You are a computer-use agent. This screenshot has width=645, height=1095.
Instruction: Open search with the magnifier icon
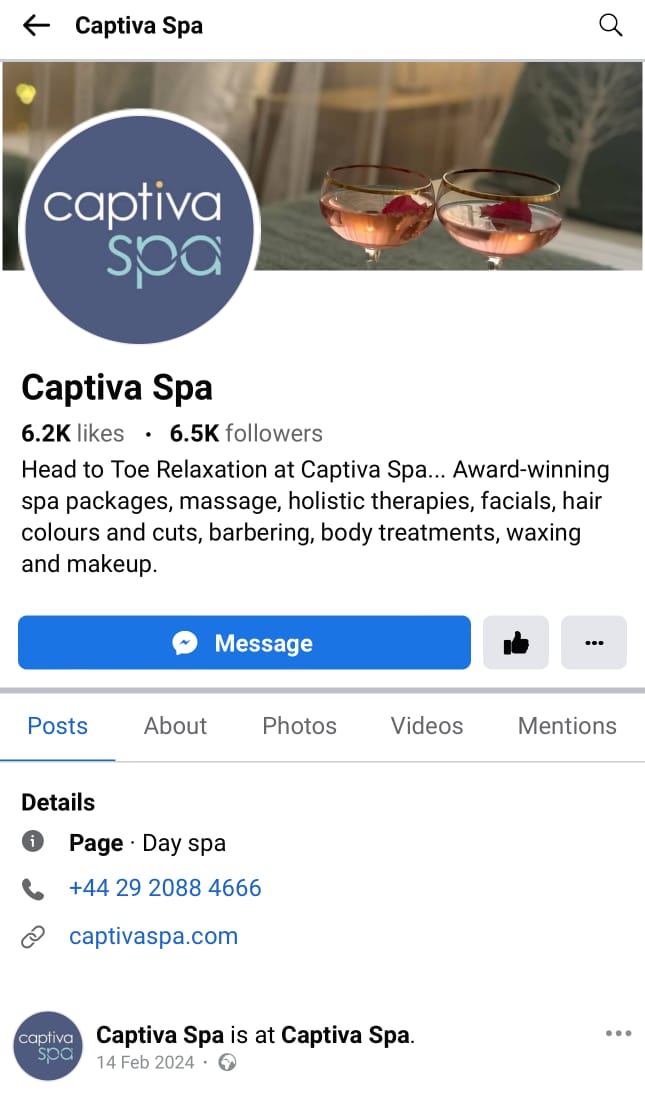(x=610, y=25)
